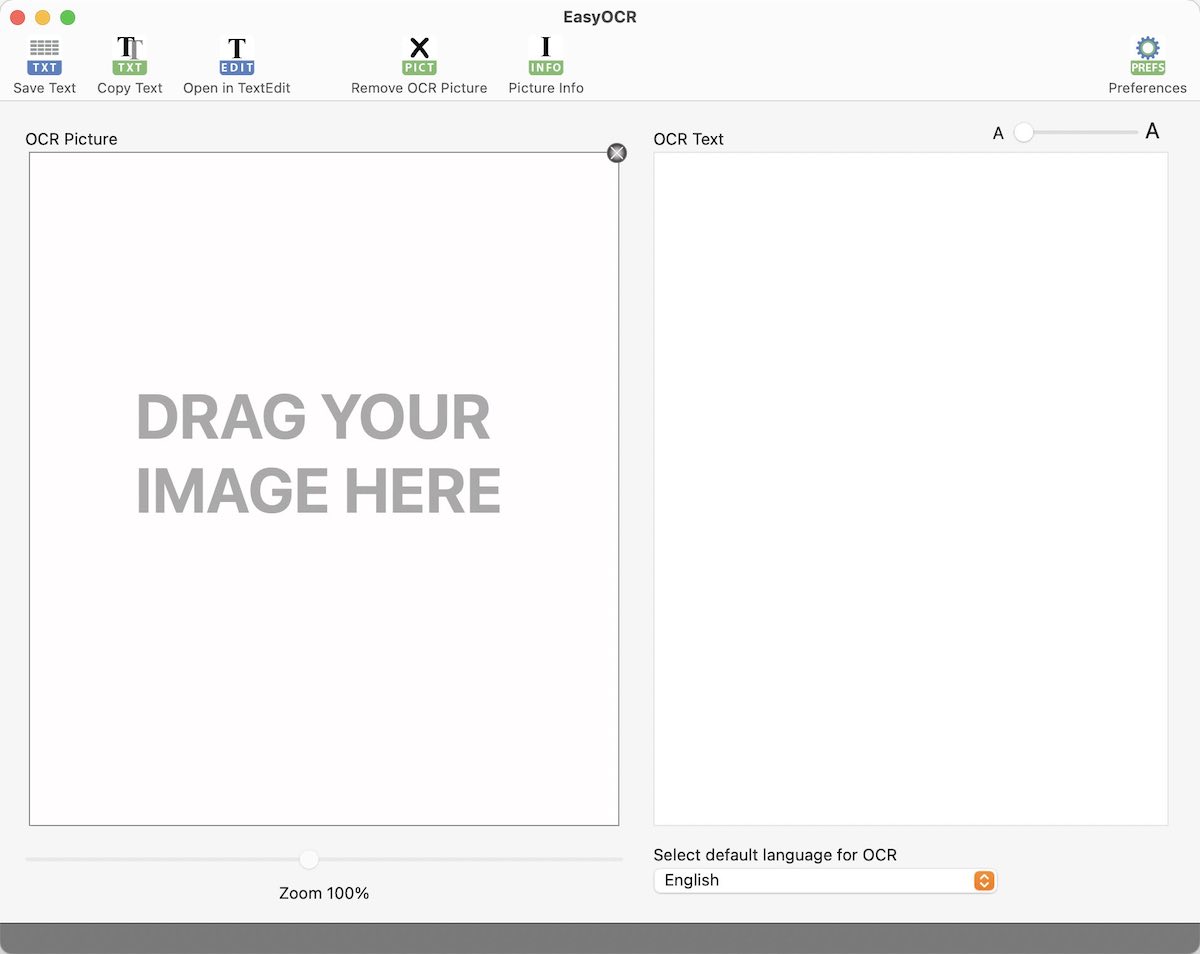Click the green full-screen window button

(x=68, y=17)
